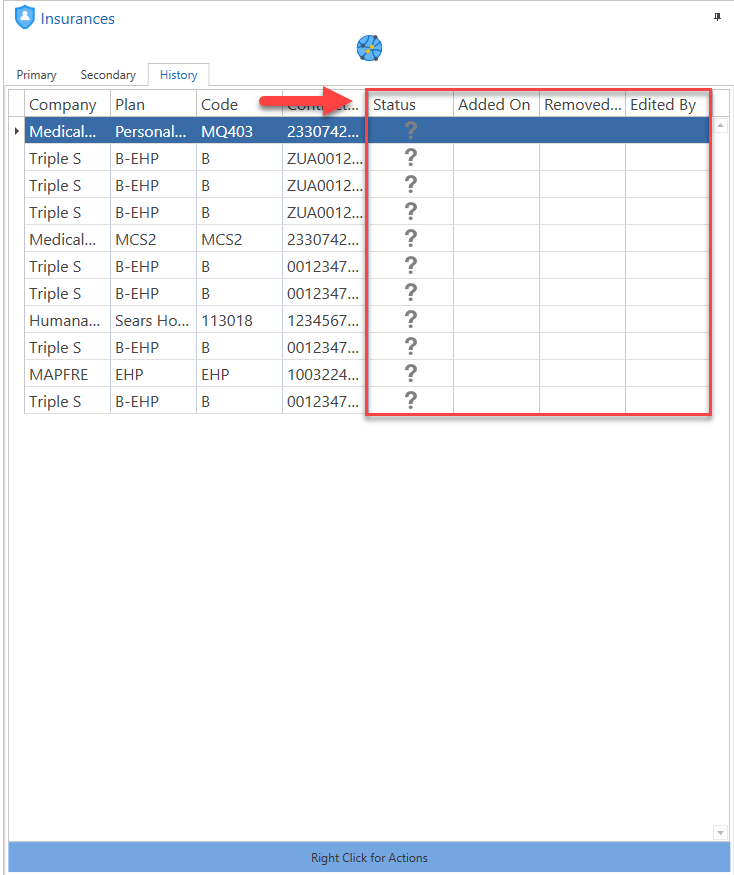
Task: Select the 1234567... contract cell
Action: pos(325,320)
